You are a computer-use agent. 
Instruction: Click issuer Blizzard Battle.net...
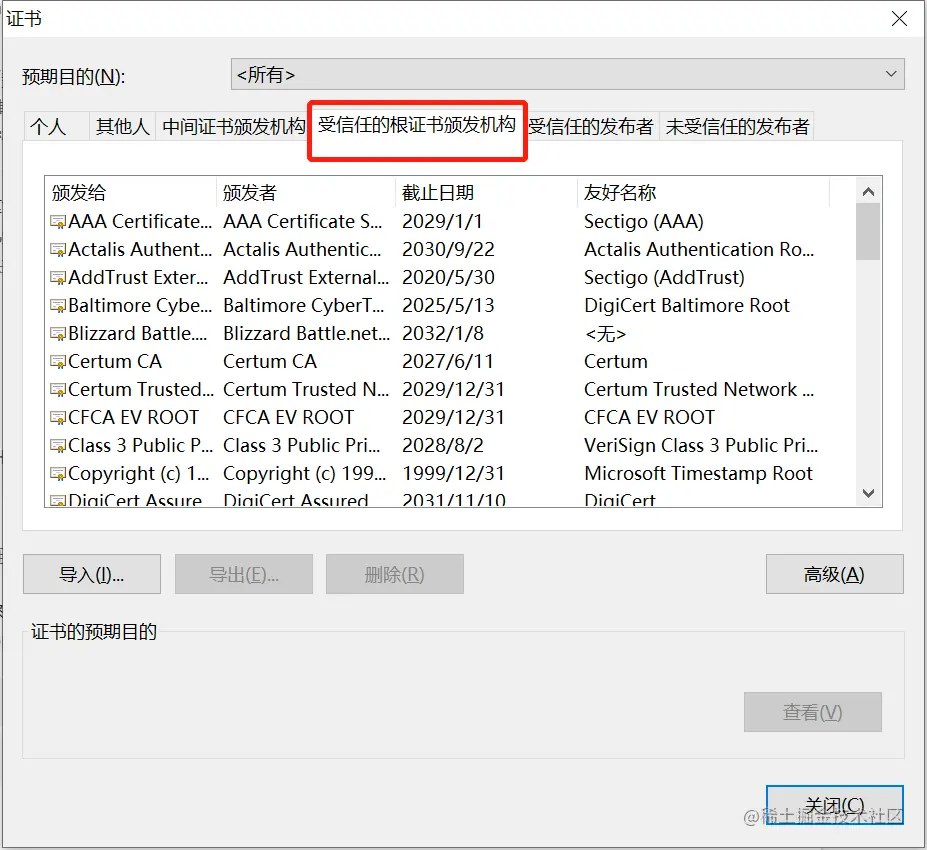(x=306, y=333)
